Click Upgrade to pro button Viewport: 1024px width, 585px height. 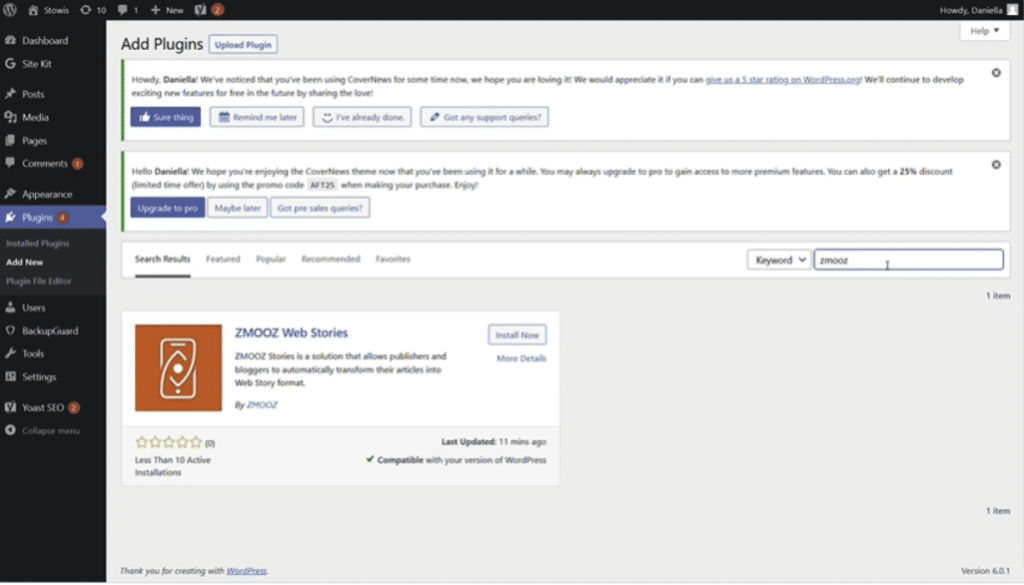pyautogui.click(x=167, y=208)
